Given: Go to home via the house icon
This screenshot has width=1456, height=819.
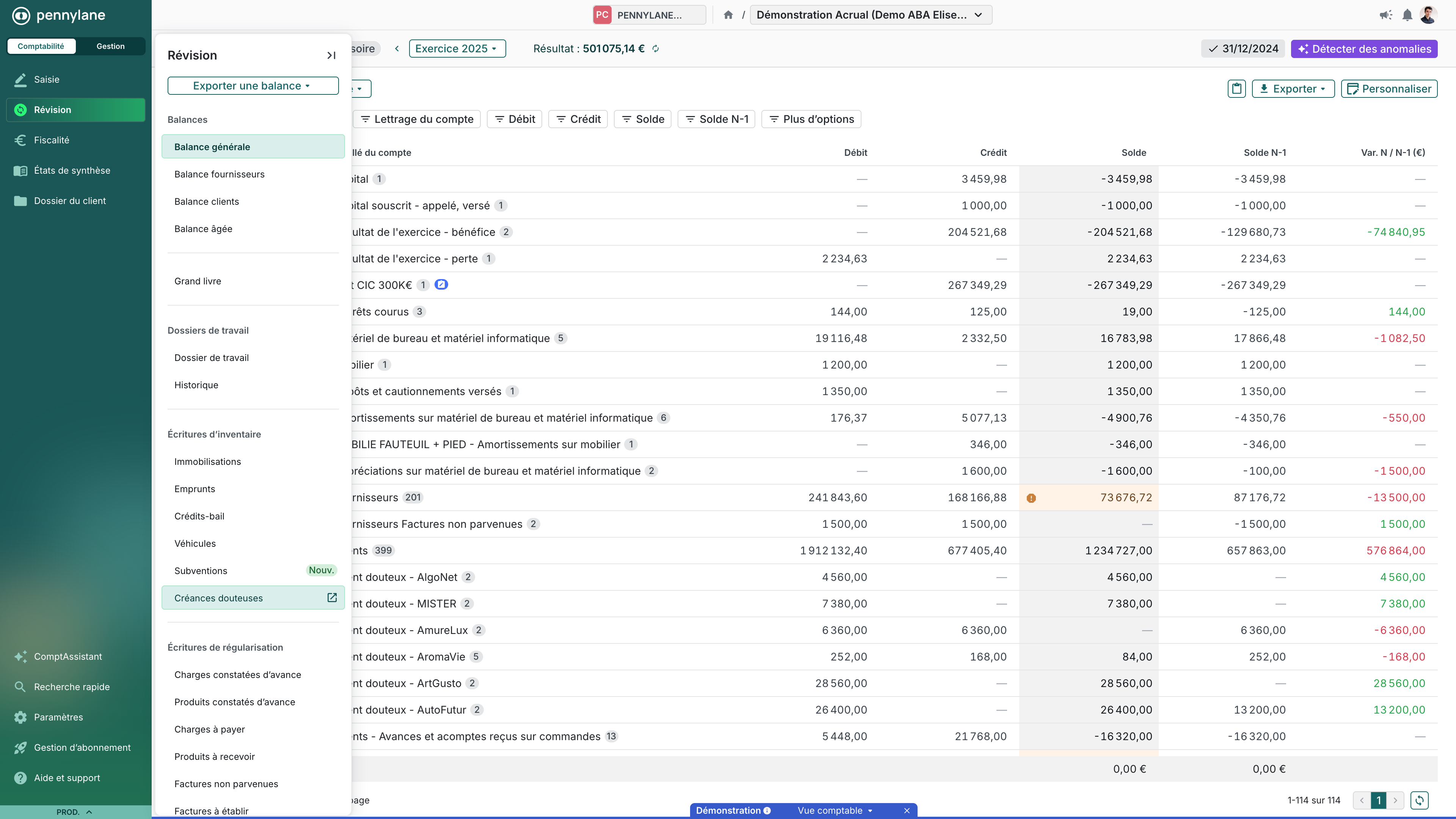Looking at the screenshot, I should click(x=728, y=15).
